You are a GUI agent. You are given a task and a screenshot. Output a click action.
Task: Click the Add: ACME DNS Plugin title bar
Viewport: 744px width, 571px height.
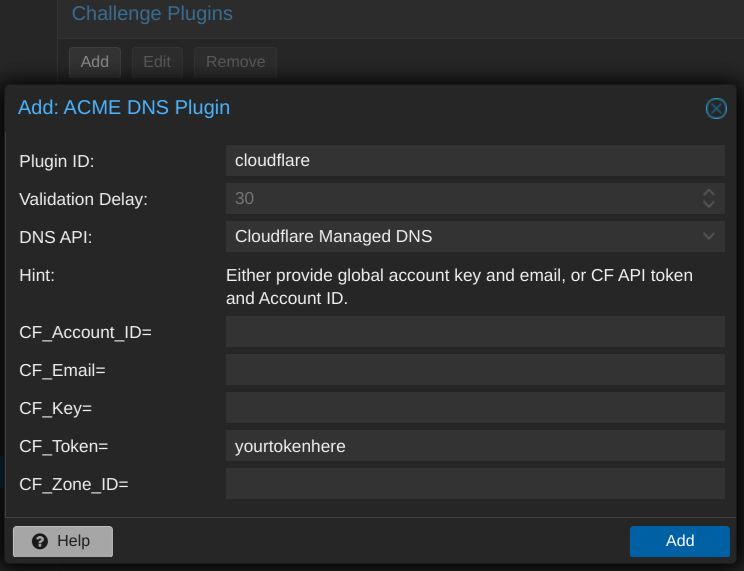click(x=350, y=107)
